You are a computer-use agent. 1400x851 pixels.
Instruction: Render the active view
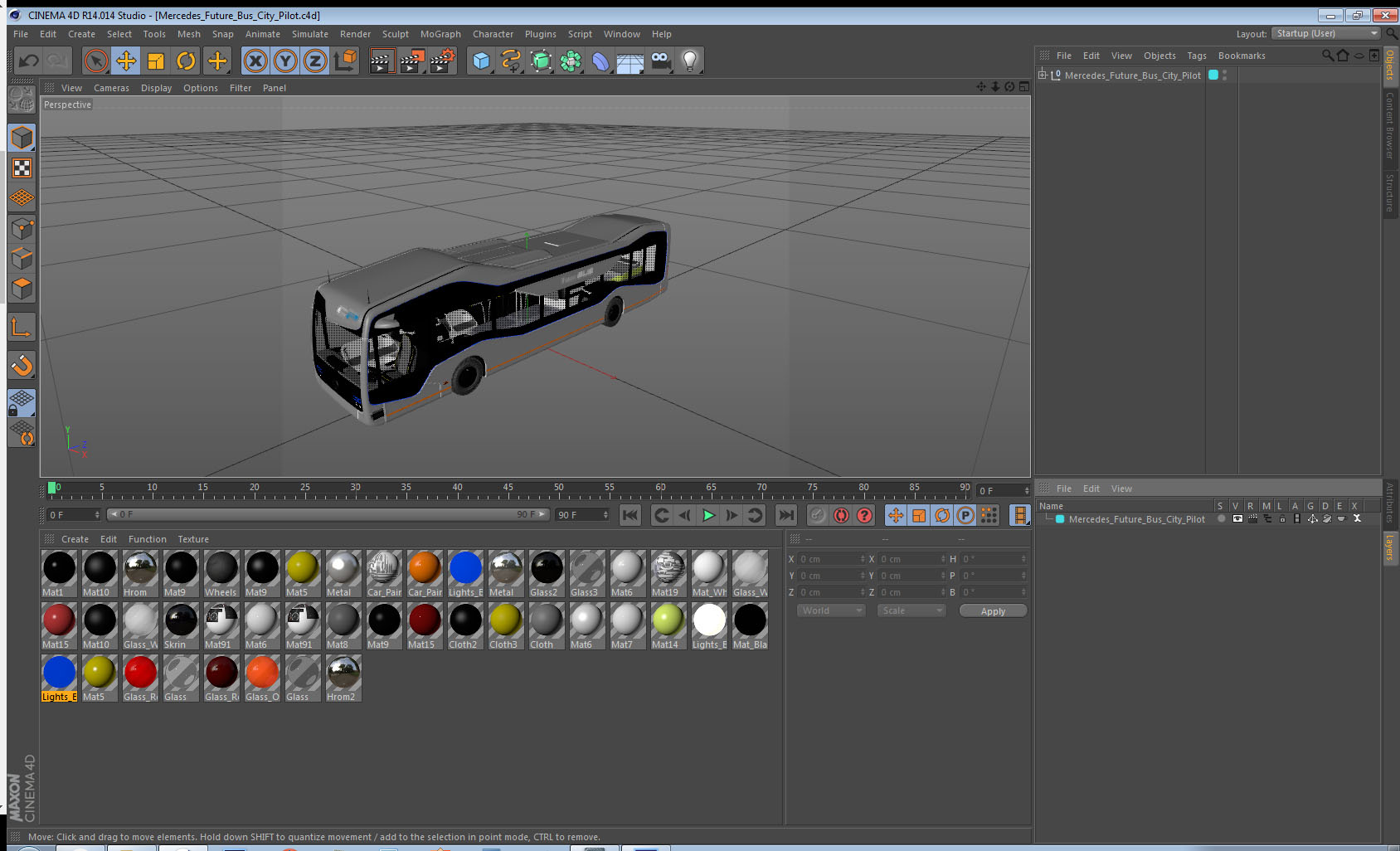[x=382, y=61]
